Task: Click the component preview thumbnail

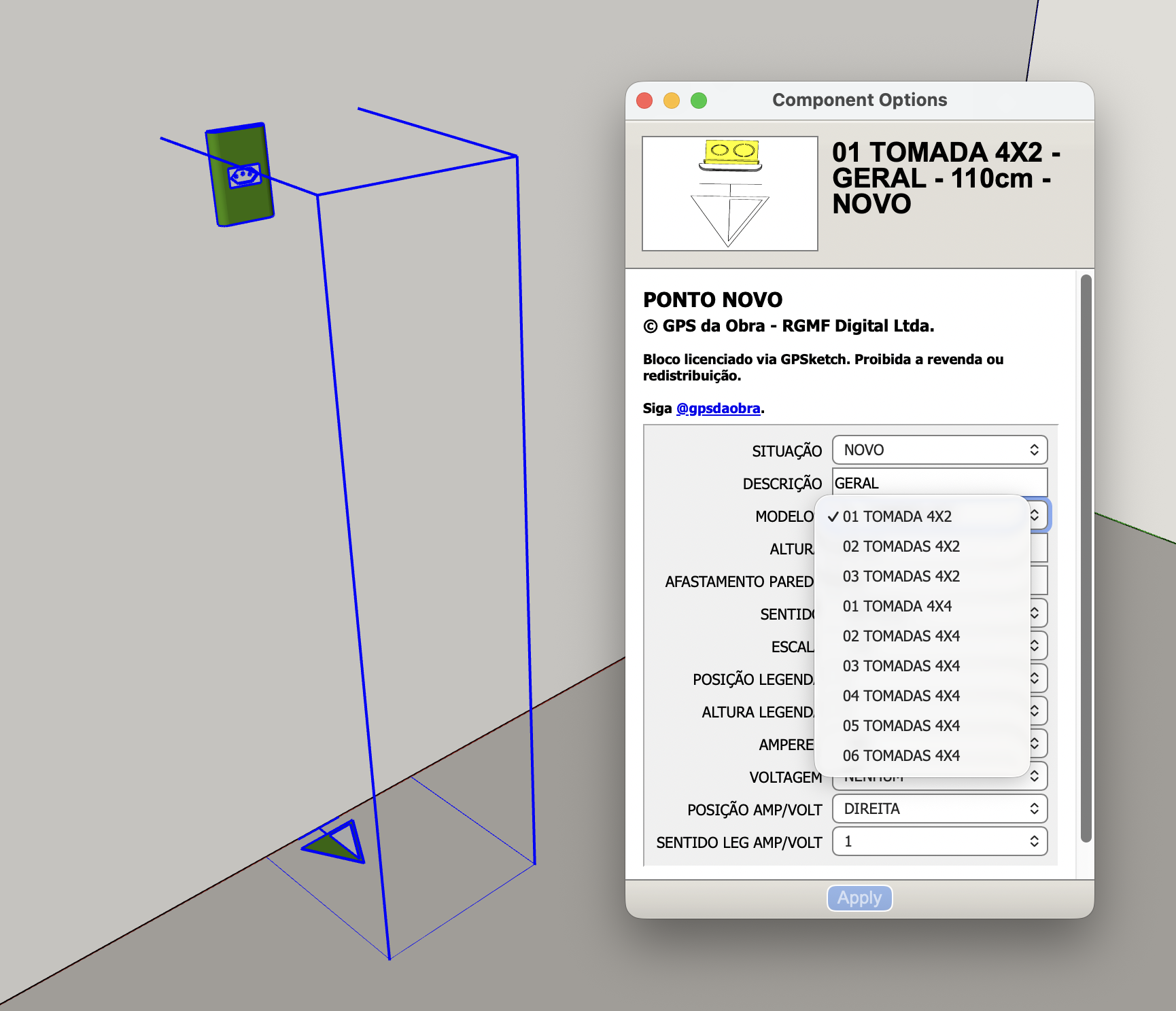Action: 730,194
